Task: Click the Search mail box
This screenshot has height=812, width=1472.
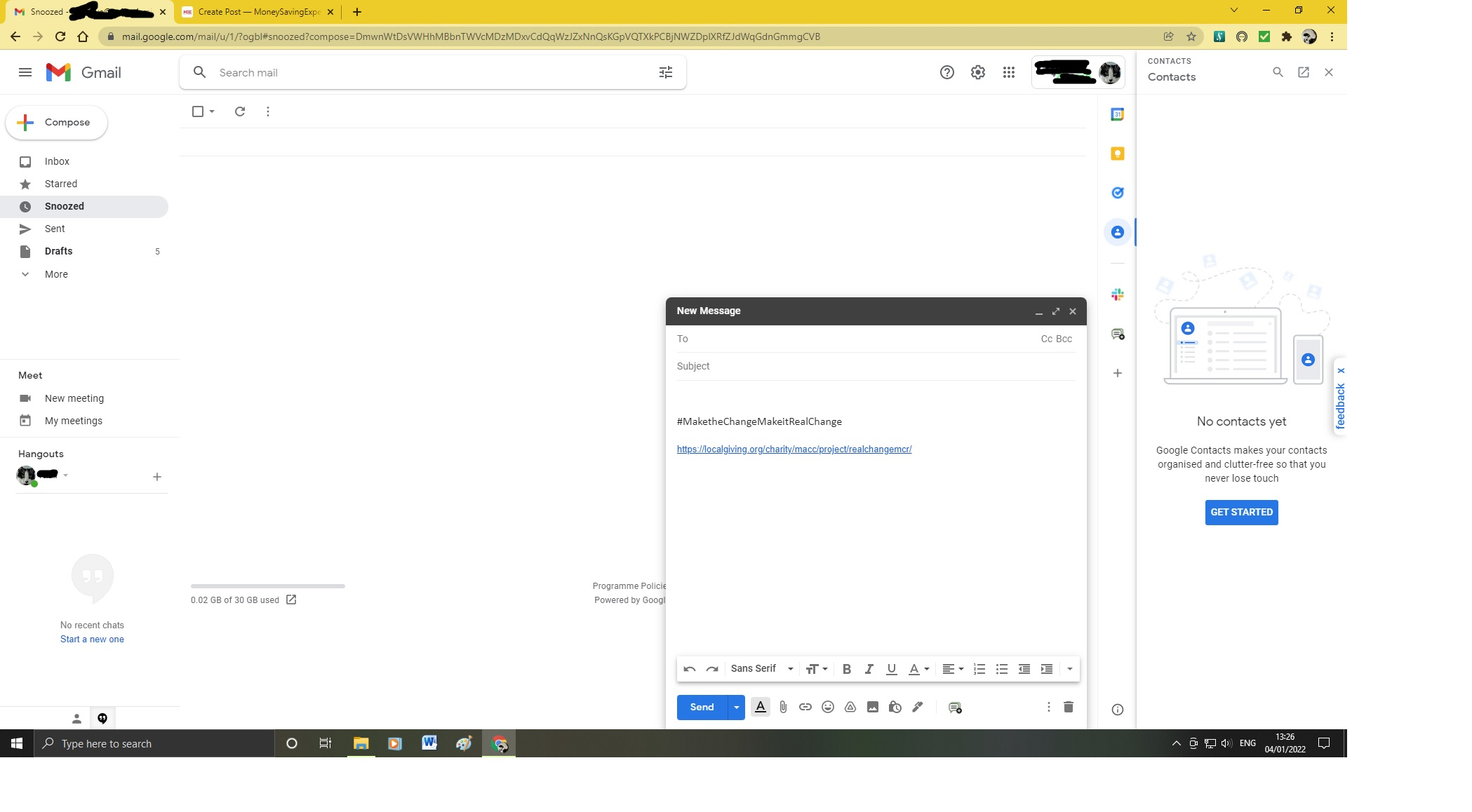Action: (x=432, y=72)
